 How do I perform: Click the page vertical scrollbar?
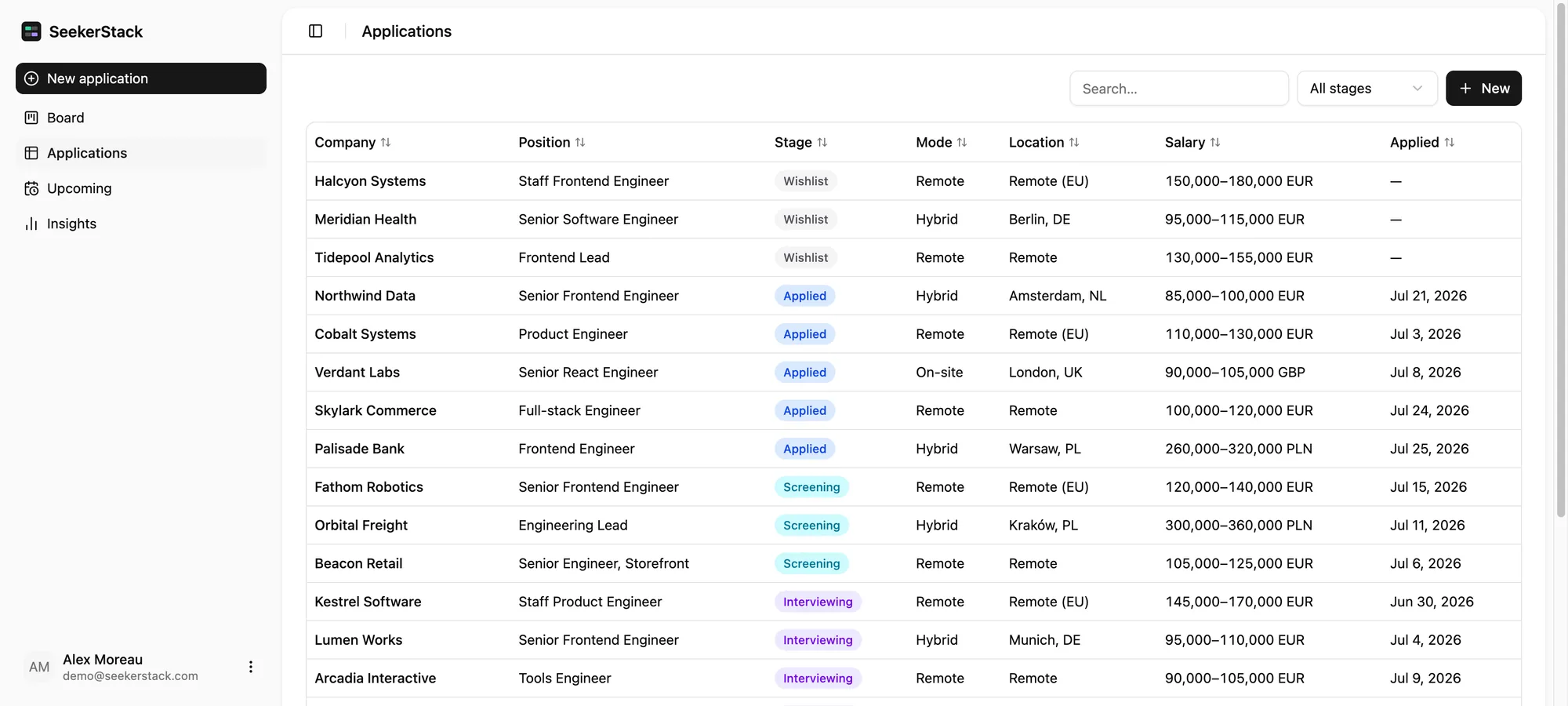(x=1561, y=259)
